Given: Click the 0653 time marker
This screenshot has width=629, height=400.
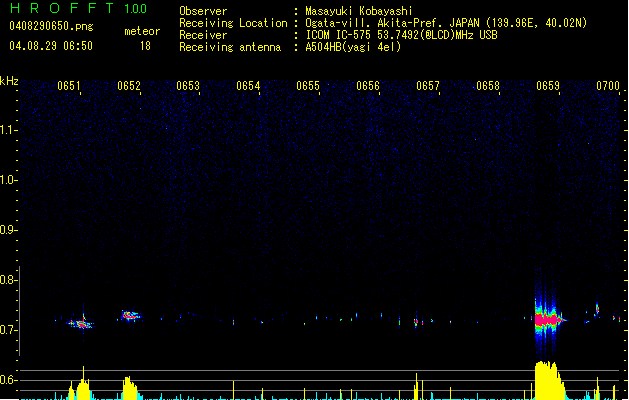Looking at the screenshot, I should point(188,86).
